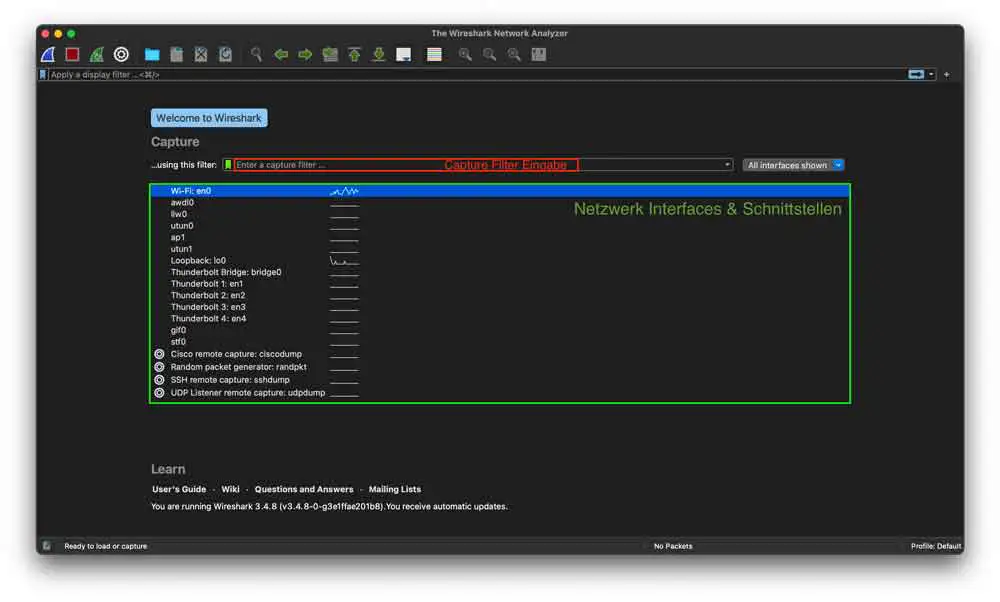Toggle packet list colorization icon
Image resolution: width=1000 pixels, height=602 pixels.
point(434,55)
